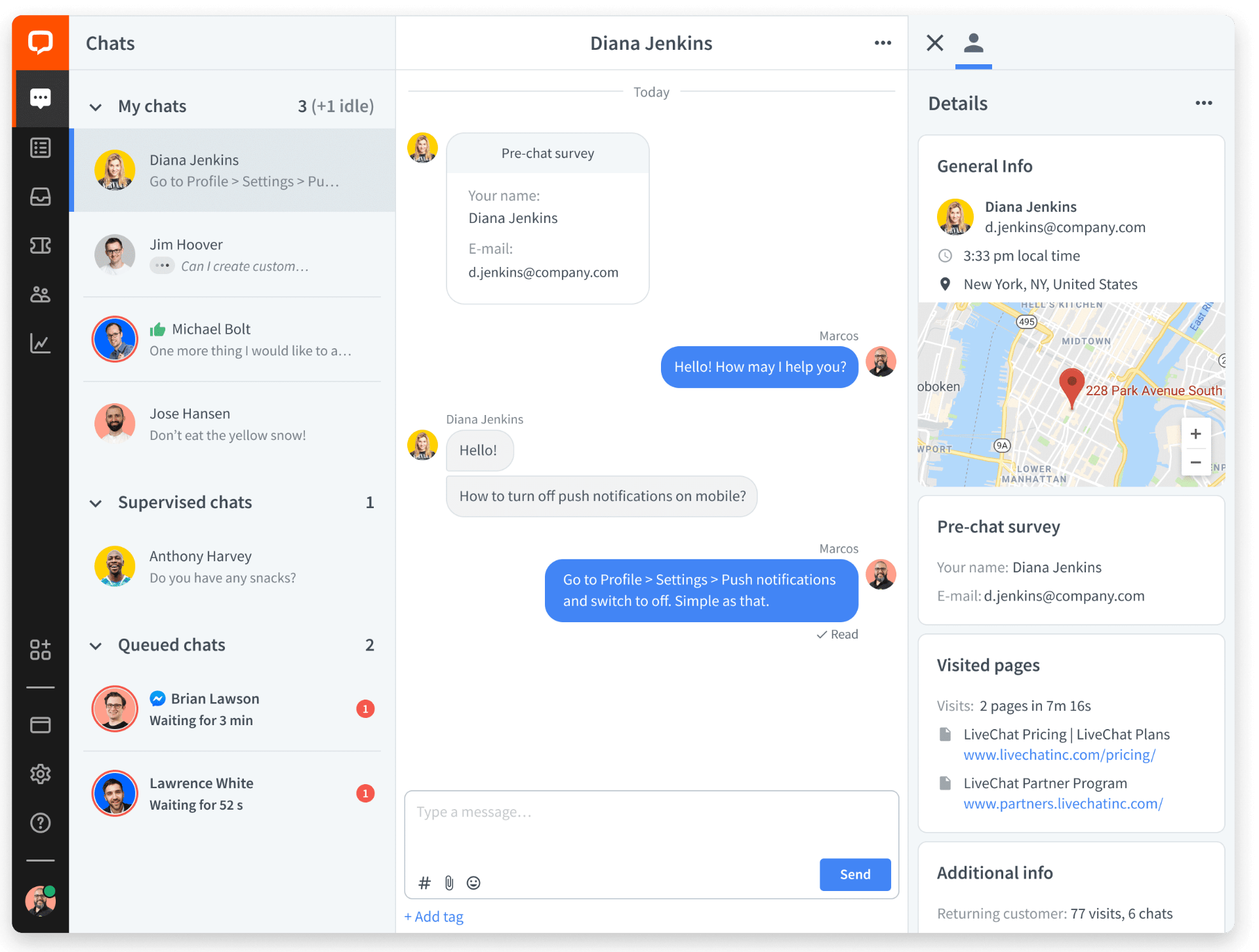Screen dimensions: 1259x952
Task: Select the customer profile tab
Action: tap(973, 43)
